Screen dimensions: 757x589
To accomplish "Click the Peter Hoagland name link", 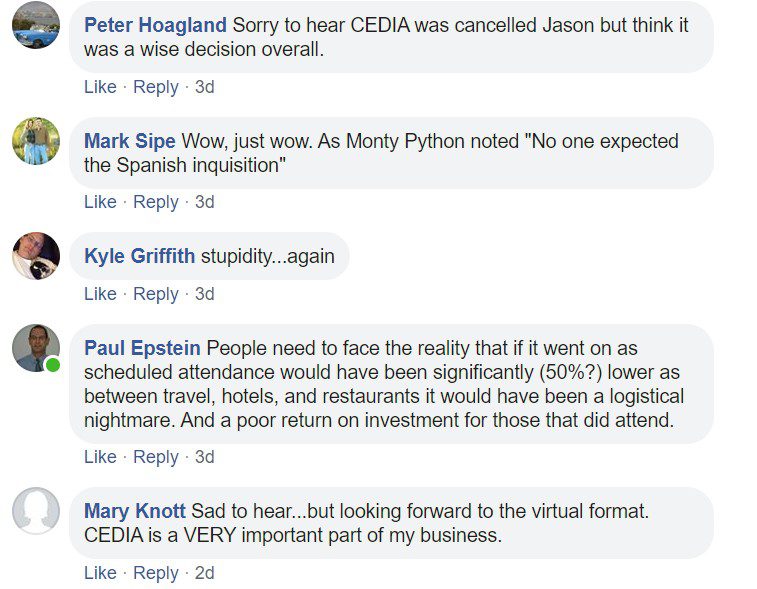I will [155, 25].
